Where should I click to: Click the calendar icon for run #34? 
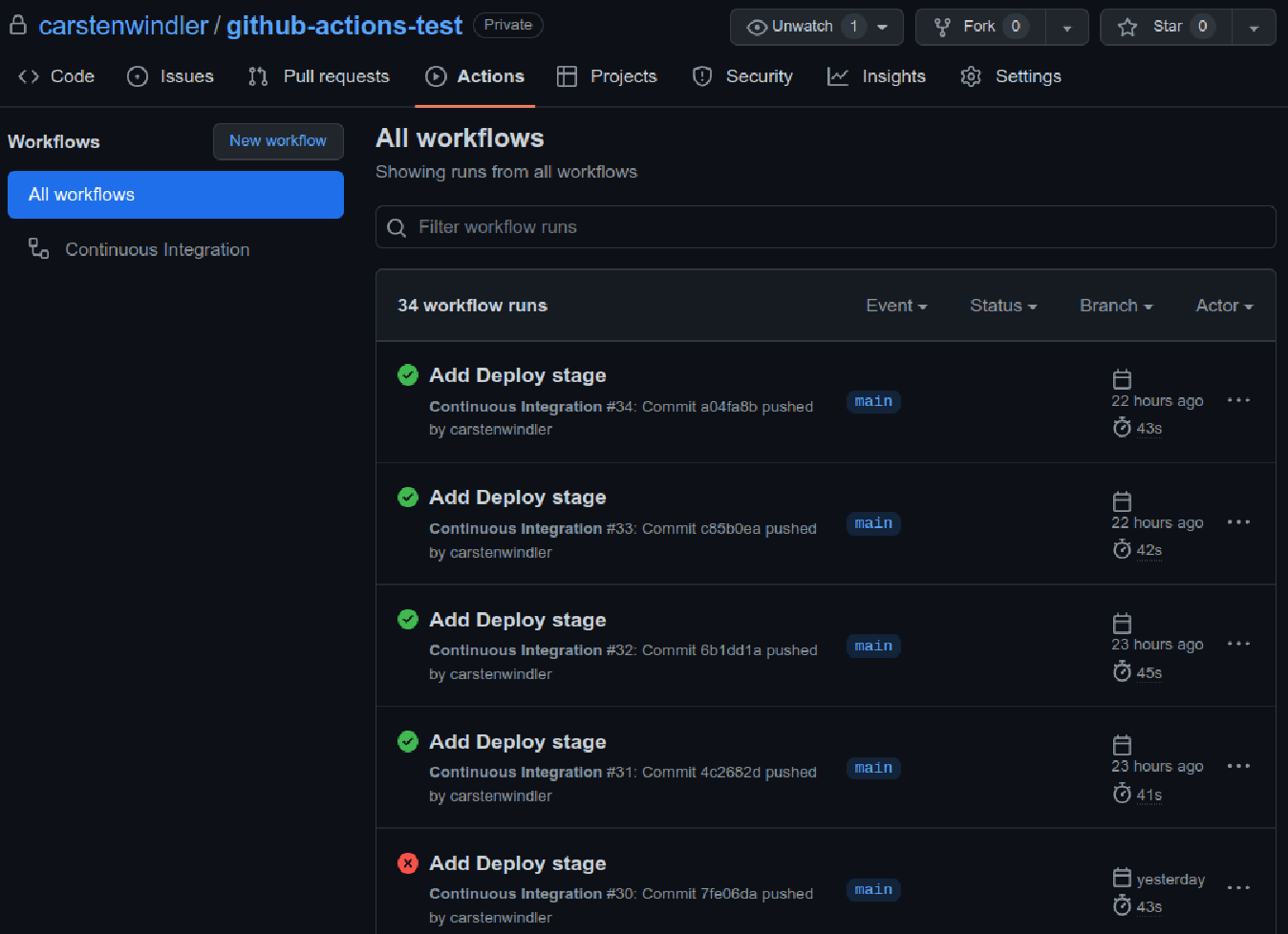pyautogui.click(x=1122, y=379)
